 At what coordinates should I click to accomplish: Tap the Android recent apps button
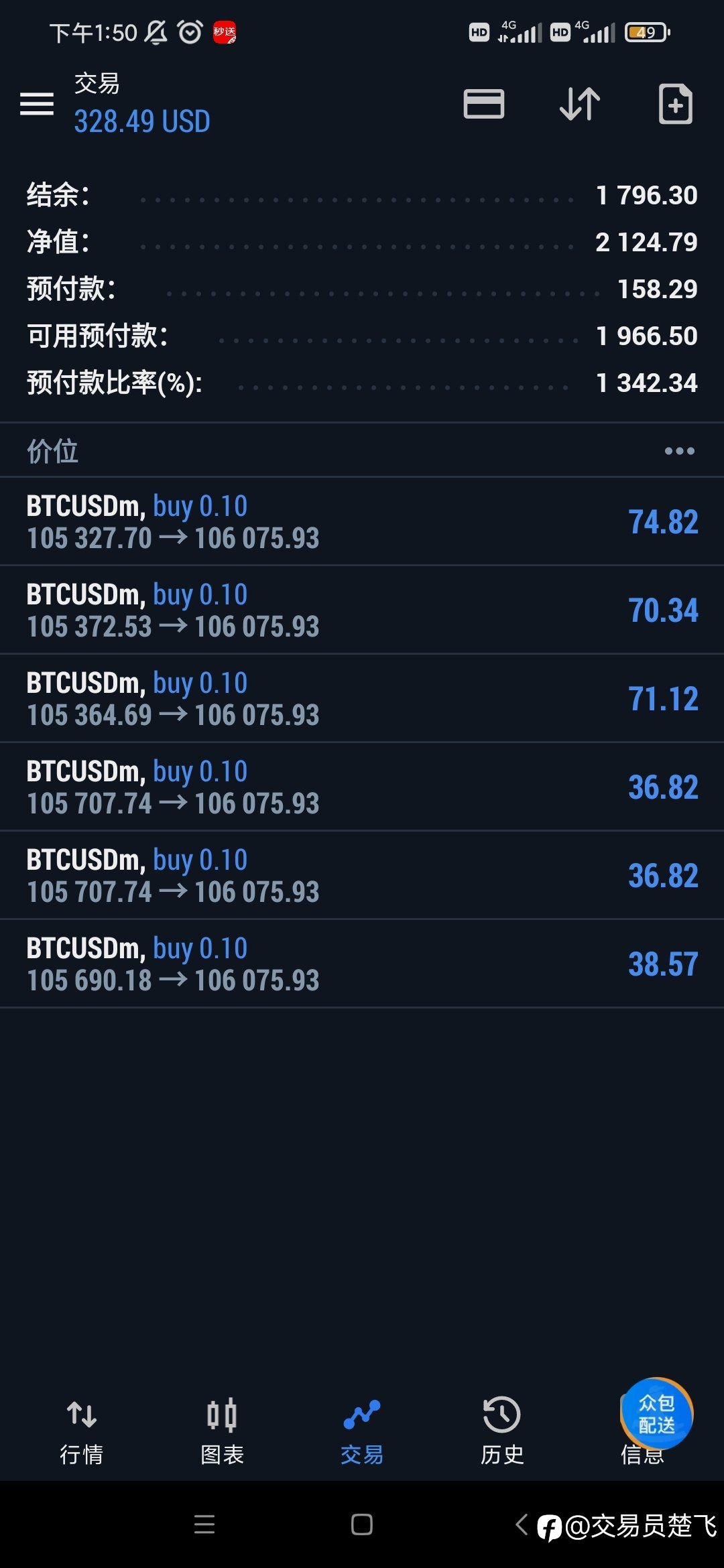[x=204, y=1524]
